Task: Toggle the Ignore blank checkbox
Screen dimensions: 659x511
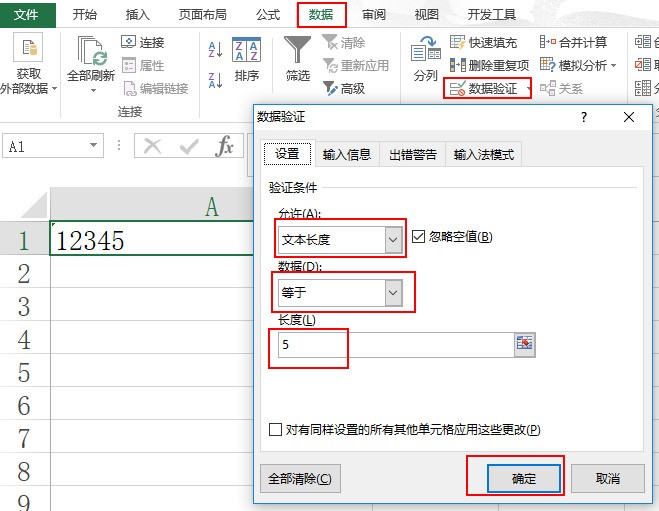Action: (x=419, y=237)
